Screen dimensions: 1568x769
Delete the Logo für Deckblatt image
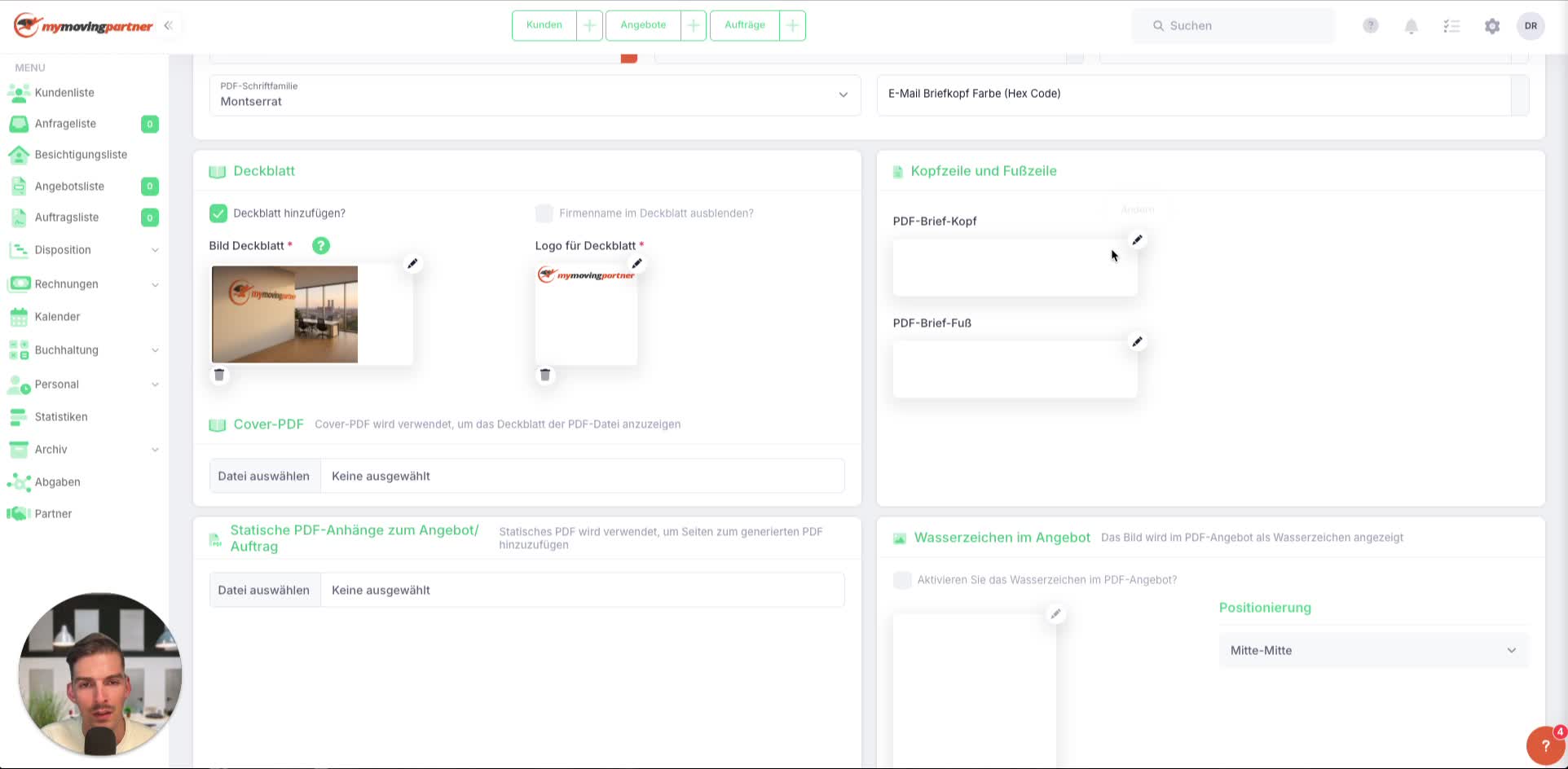pos(545,375)
